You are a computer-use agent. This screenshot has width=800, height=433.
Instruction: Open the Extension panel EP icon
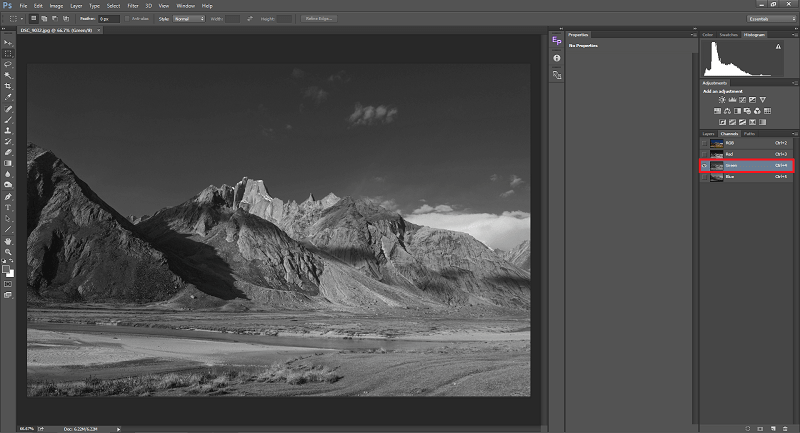[557, 41]
